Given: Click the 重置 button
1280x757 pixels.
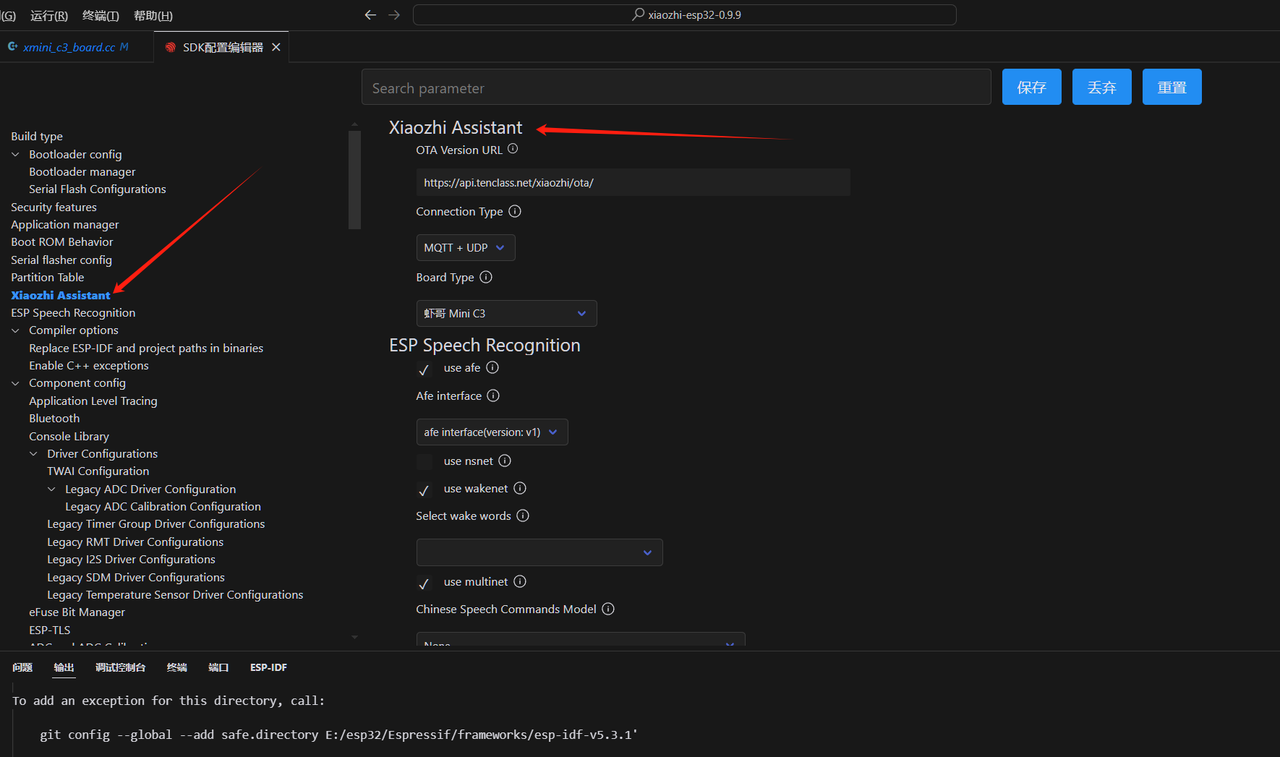Looking at the screenshot, I should (x=1171, y=87).
